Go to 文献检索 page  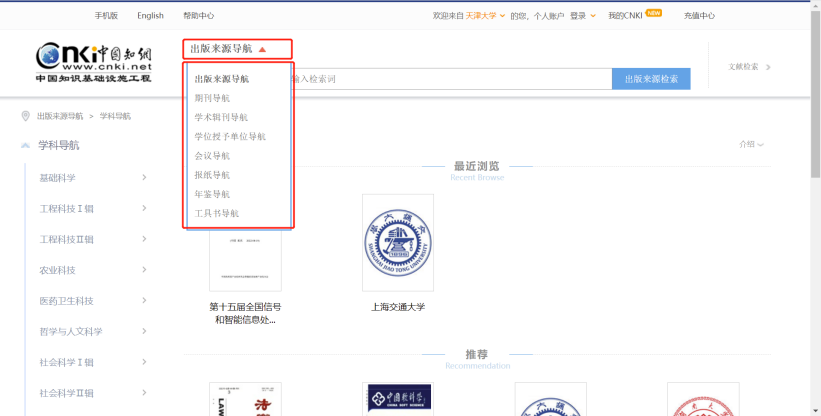tap(749, 67)
